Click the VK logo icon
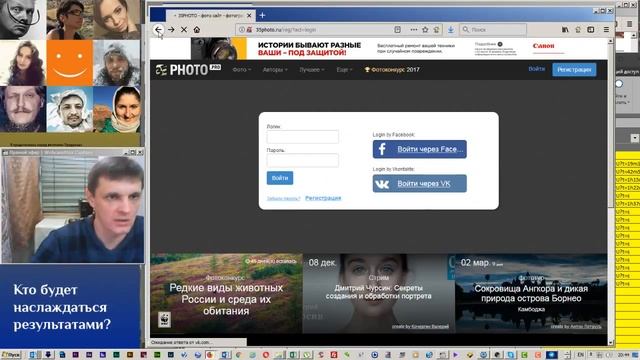 (x=382, y=184)
